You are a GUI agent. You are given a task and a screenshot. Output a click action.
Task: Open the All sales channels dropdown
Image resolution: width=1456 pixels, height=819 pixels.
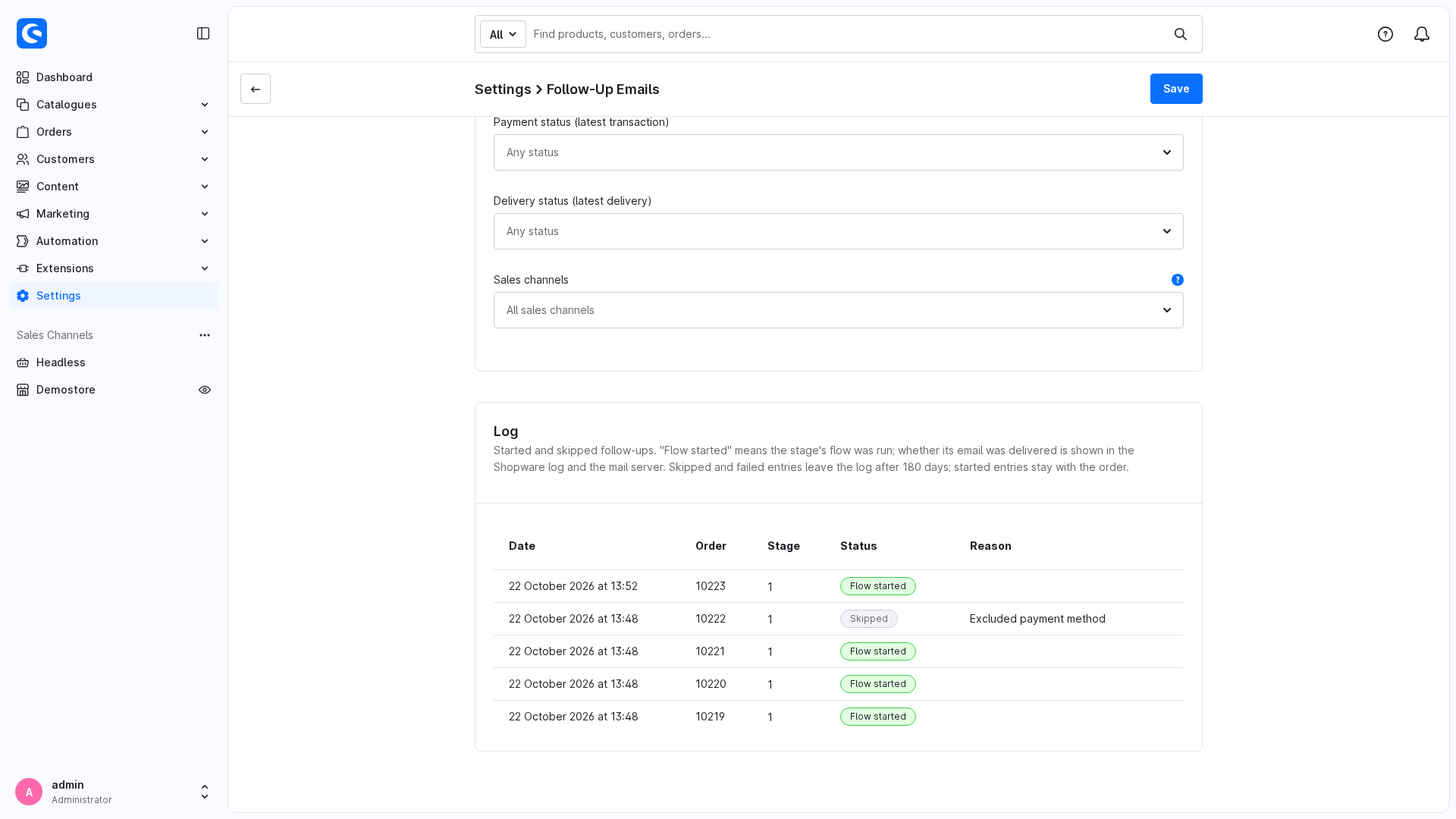click(x=838, y=310)
